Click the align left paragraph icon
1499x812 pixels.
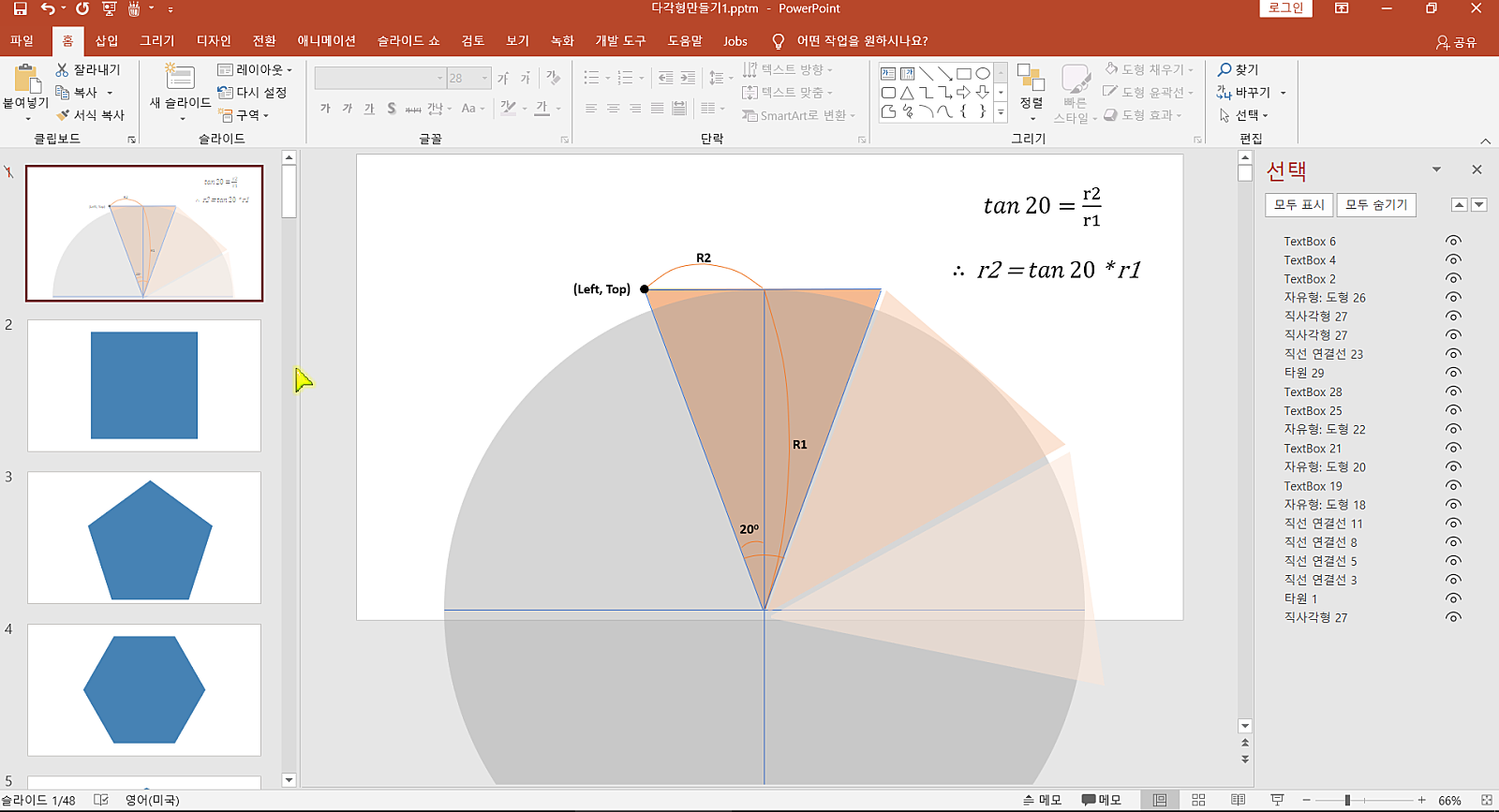(x=591, y=109)
